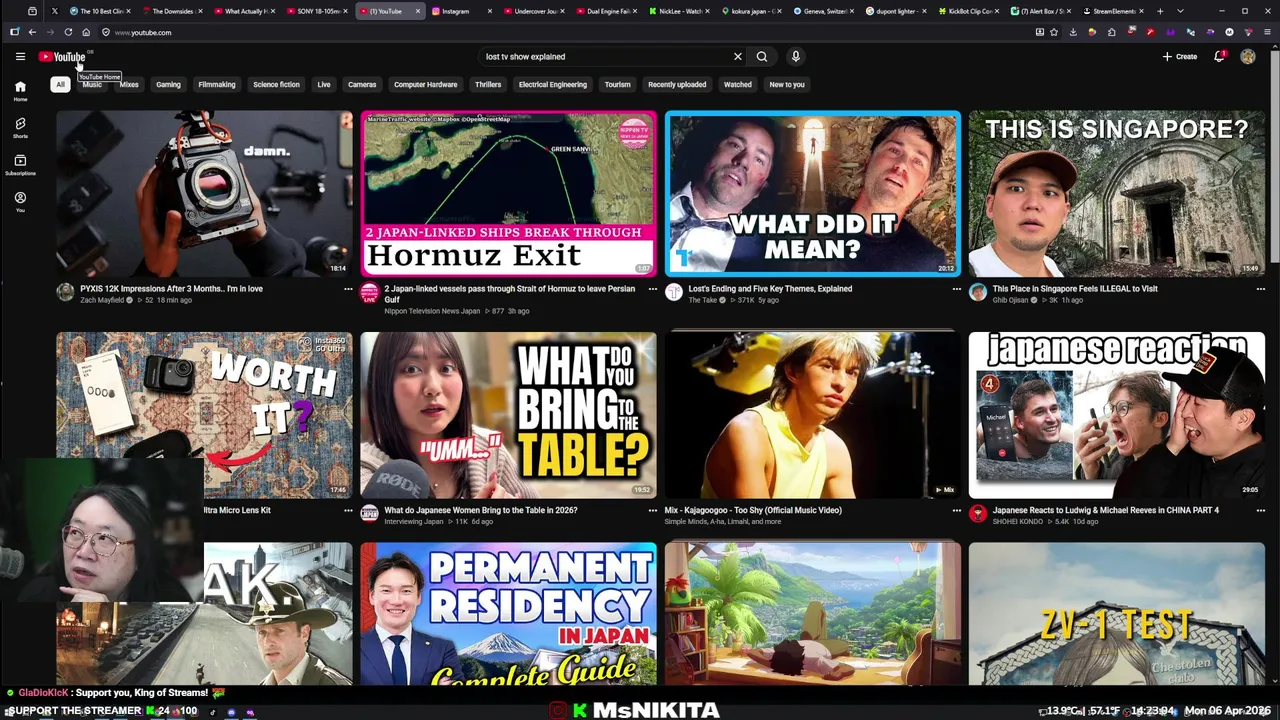
Task: Open the ZV-1 TEST thumbnail
Action: 1116,614
